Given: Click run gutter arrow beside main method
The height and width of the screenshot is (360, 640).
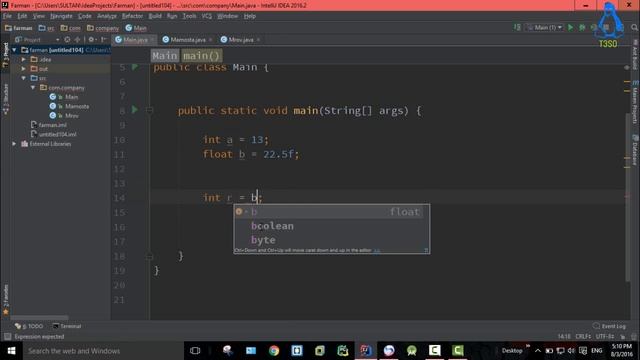Looking at the screenshot, I should point(135,109).
